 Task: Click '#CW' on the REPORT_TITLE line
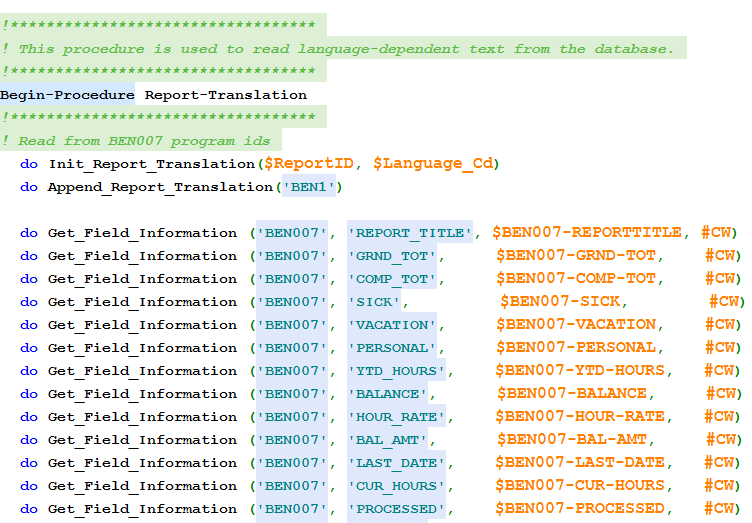(716, 232)
